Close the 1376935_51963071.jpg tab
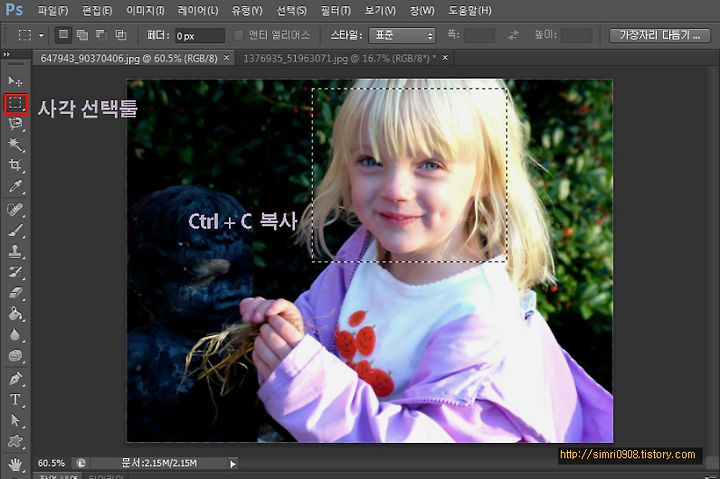The height and width of the screenshot is (479, 720). tap(445, 57)
